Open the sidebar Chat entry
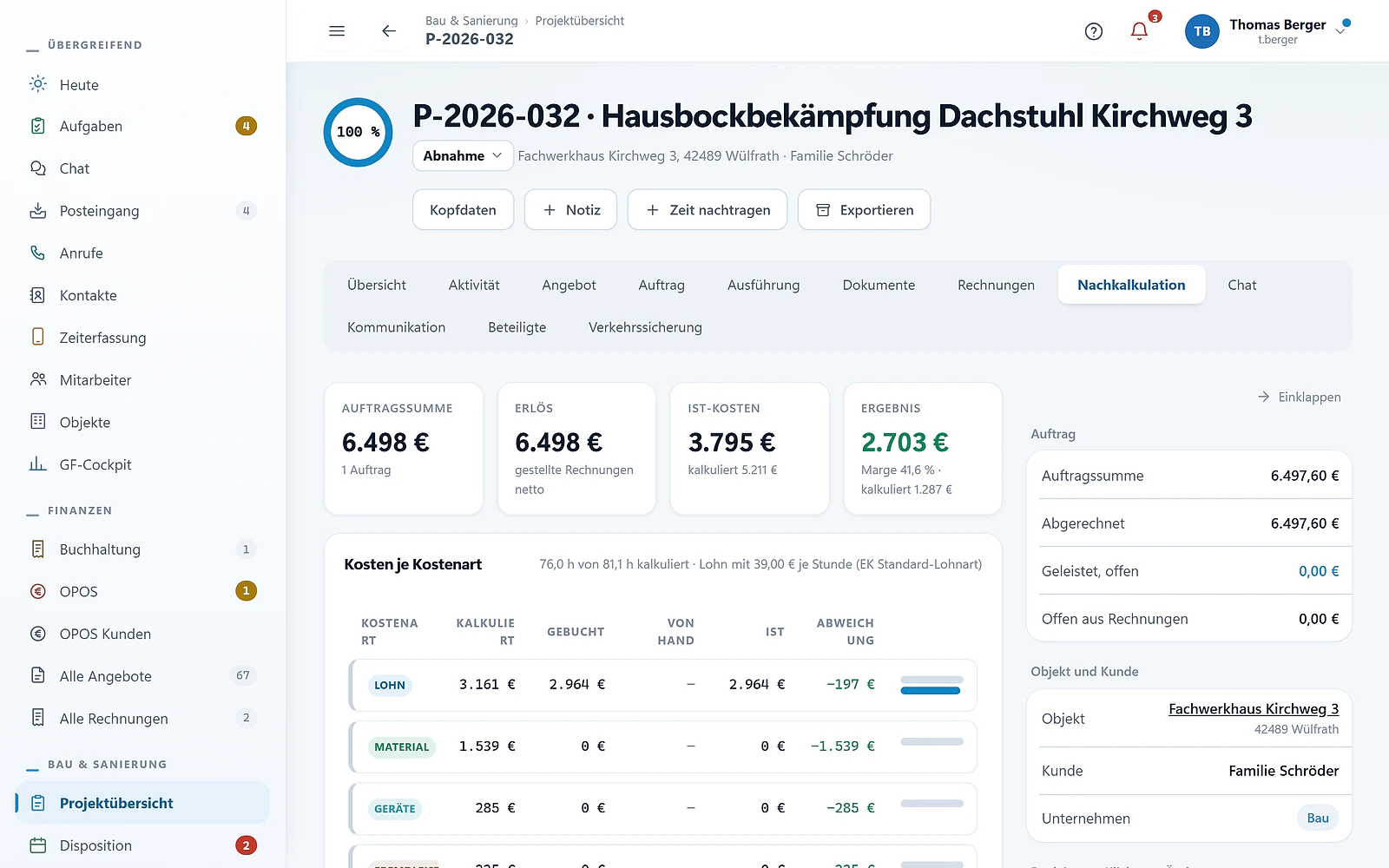Image resolution: width=1389 pixels, height=868 pixels. [x=142, y=168]
